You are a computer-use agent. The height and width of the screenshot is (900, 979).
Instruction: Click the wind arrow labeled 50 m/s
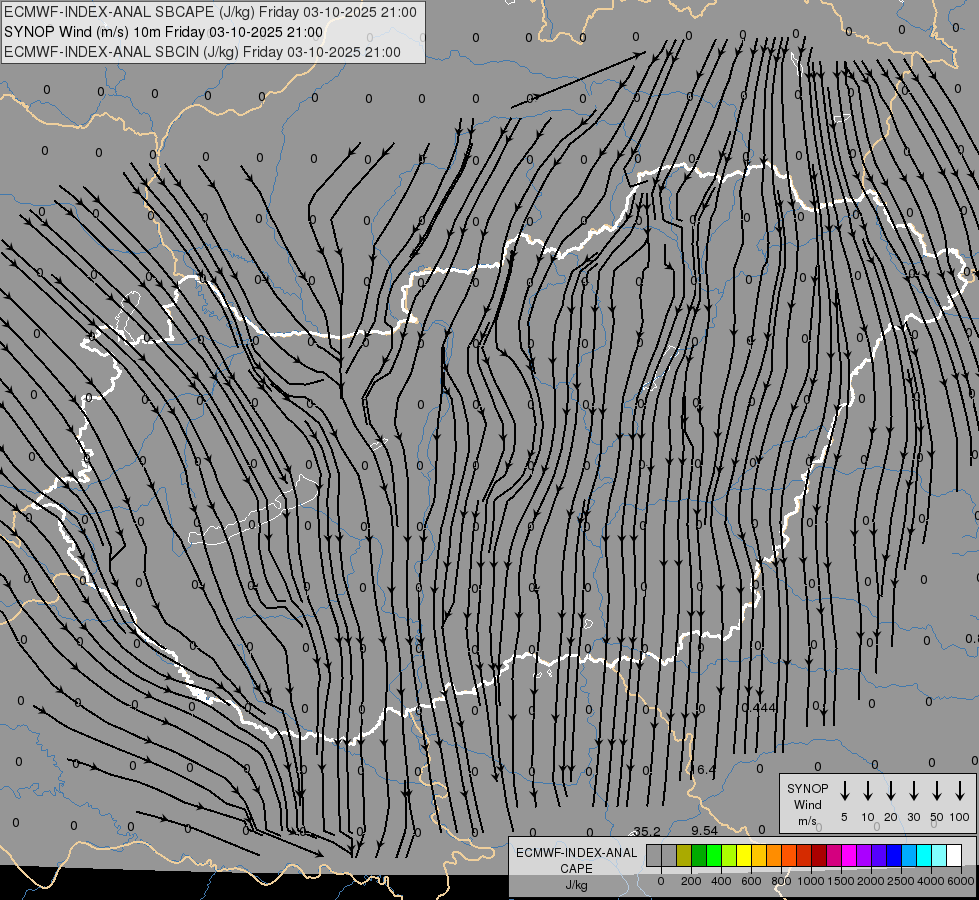pos(937,790)
